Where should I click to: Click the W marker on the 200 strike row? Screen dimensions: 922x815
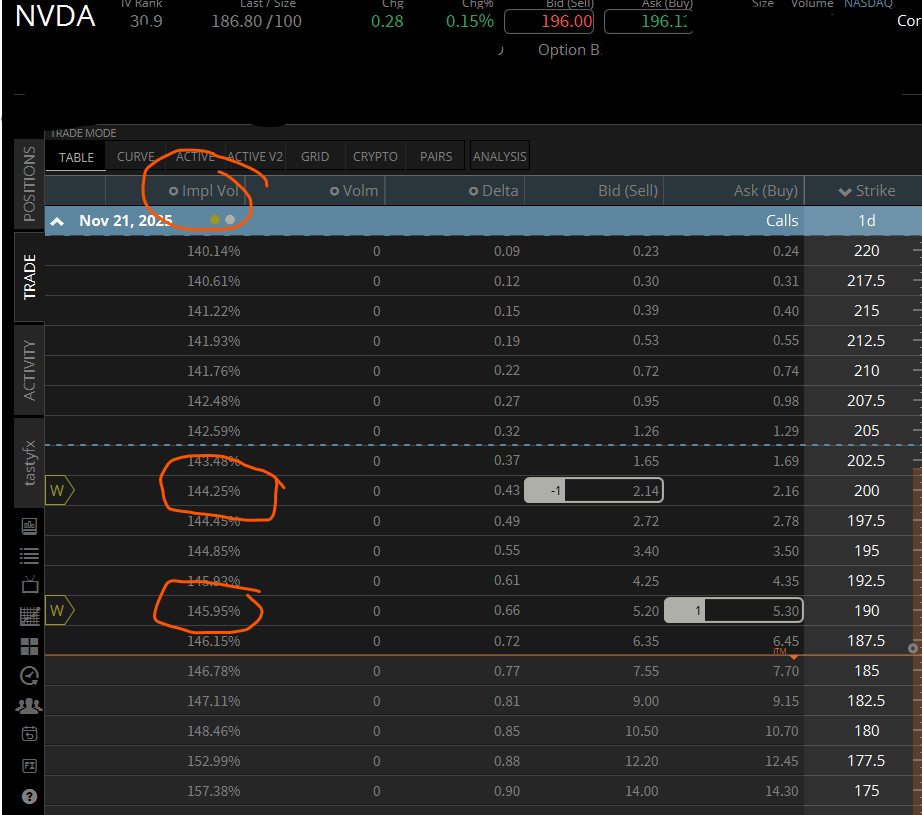pos(60,490)
